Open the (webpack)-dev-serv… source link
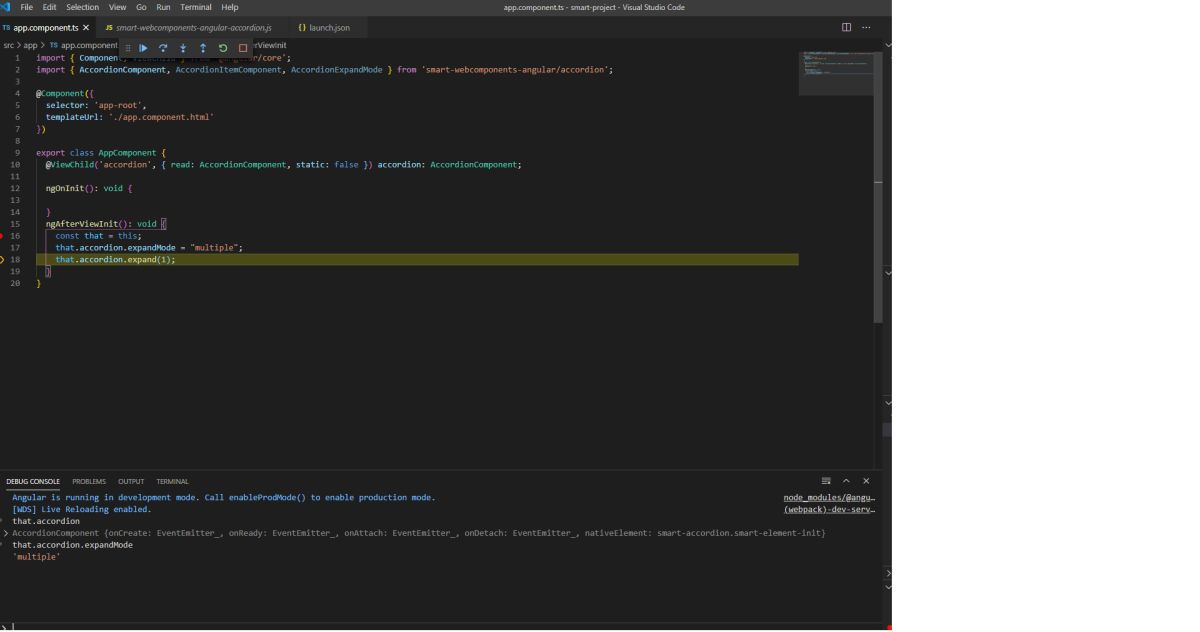 click(x=829, y=509)
